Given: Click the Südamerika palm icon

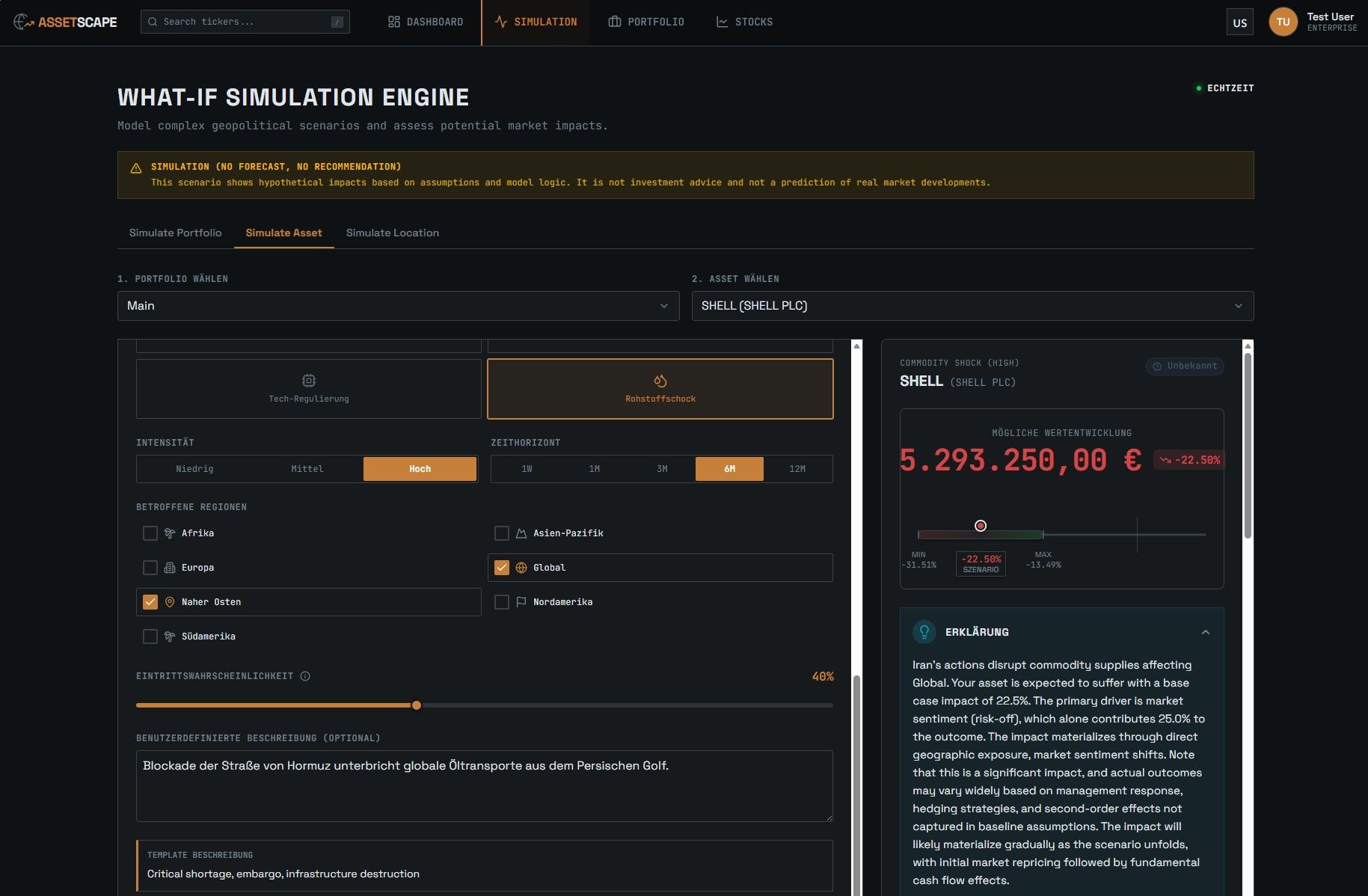Looking at the screenshot, I should tap(170, 636).
